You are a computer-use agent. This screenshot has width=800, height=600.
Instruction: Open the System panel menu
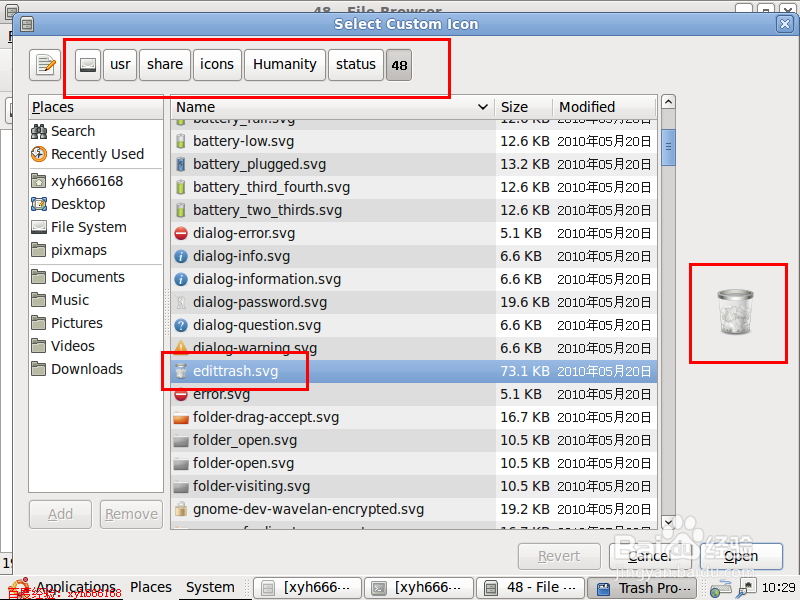(x=210, y=587)
